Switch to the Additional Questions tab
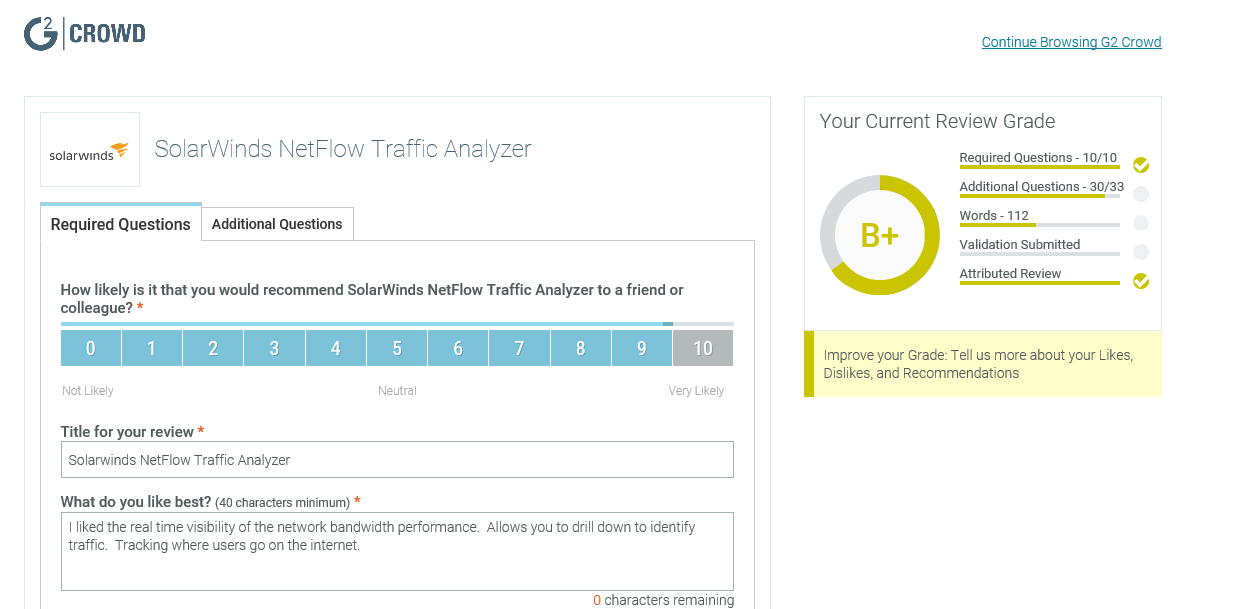The image size is (1243, 609). pyautogui.click(x=277, y=224)
